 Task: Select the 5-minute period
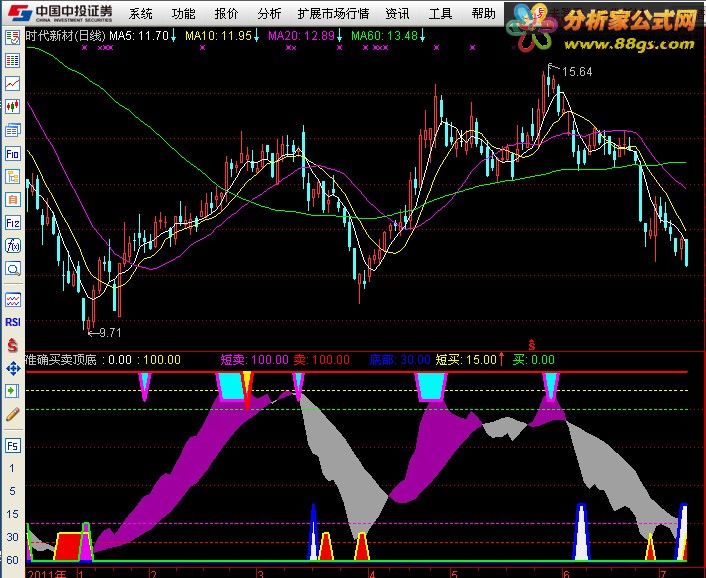(12, 491)
